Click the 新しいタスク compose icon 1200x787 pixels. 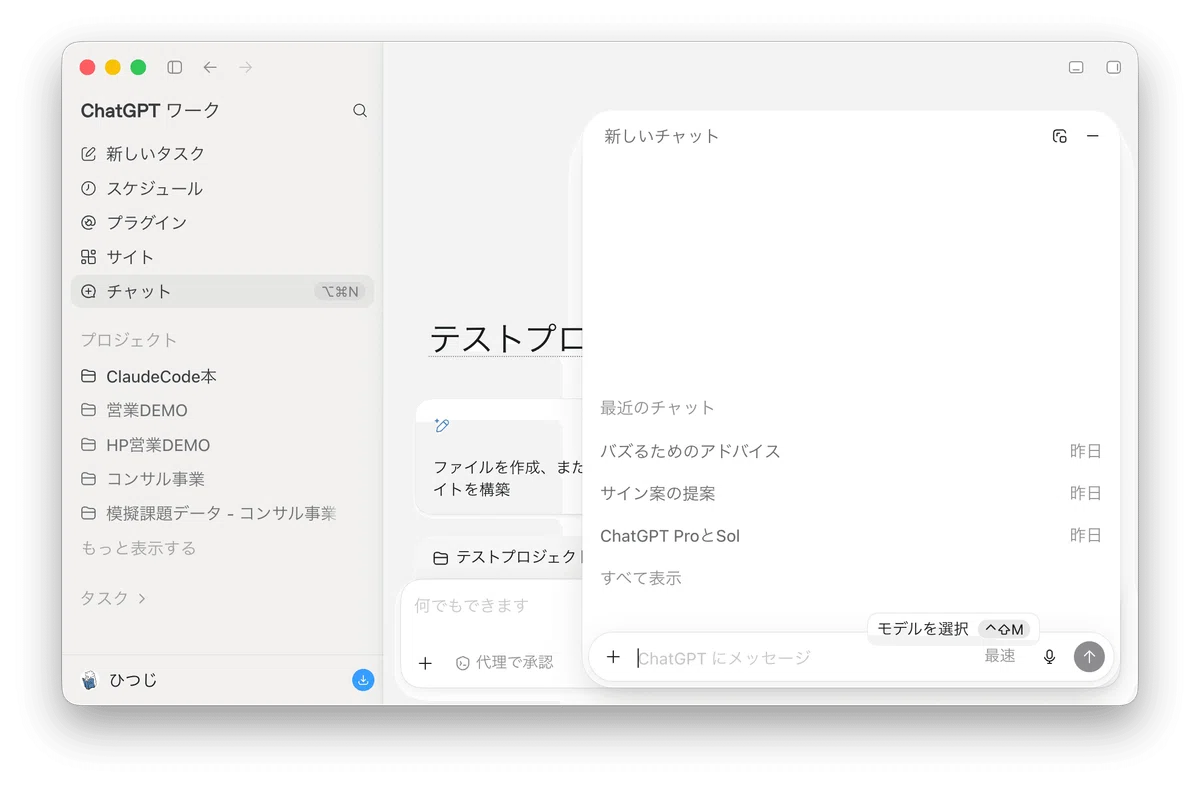pyautogui.click(x=88, y=154)
